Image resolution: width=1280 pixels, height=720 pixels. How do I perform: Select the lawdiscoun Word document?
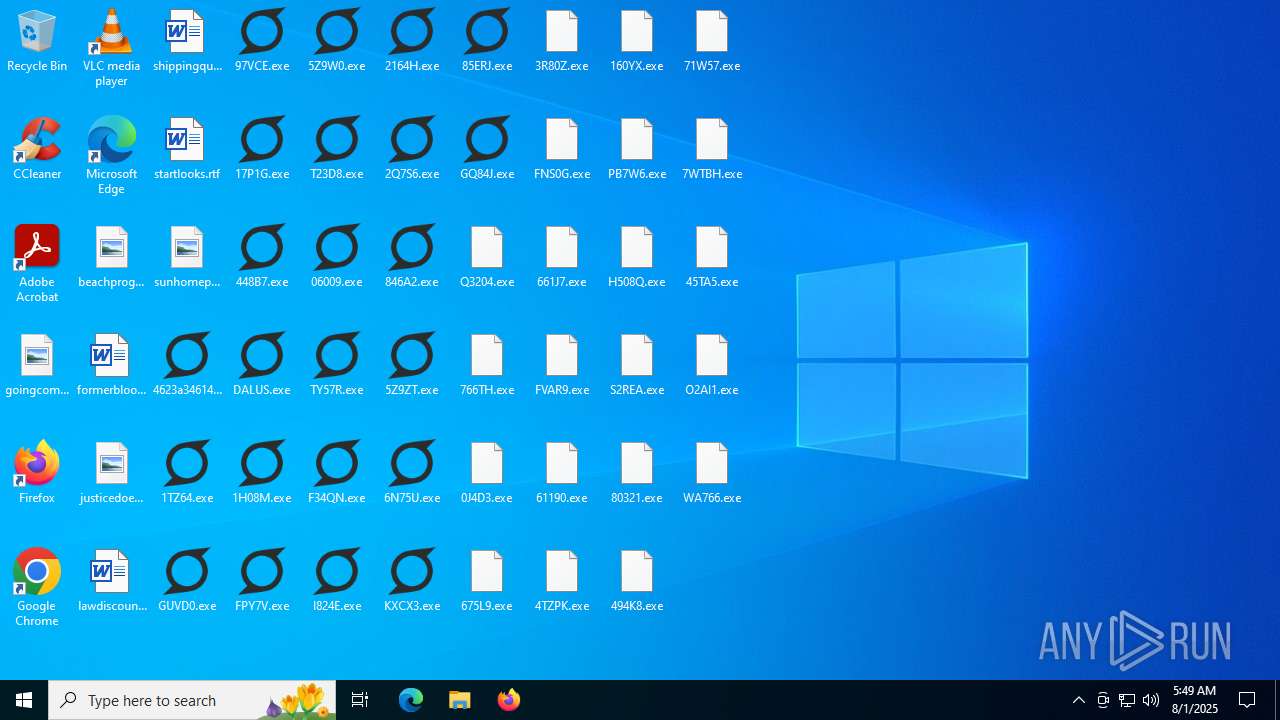[112, 582]
